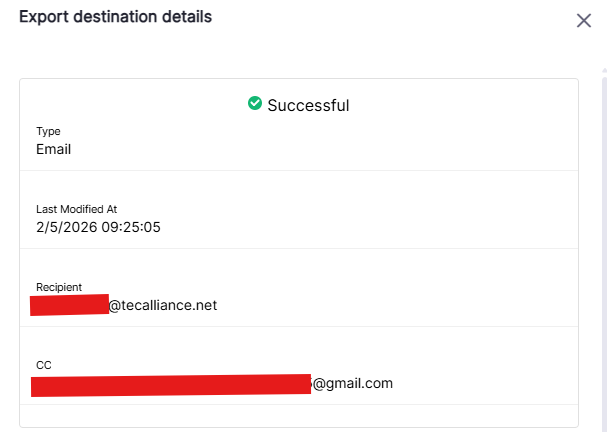Screen dimensions: 607x432
Task: Click the divider below the Email type row
Action: pyautogui.click(x=299, y=171)
